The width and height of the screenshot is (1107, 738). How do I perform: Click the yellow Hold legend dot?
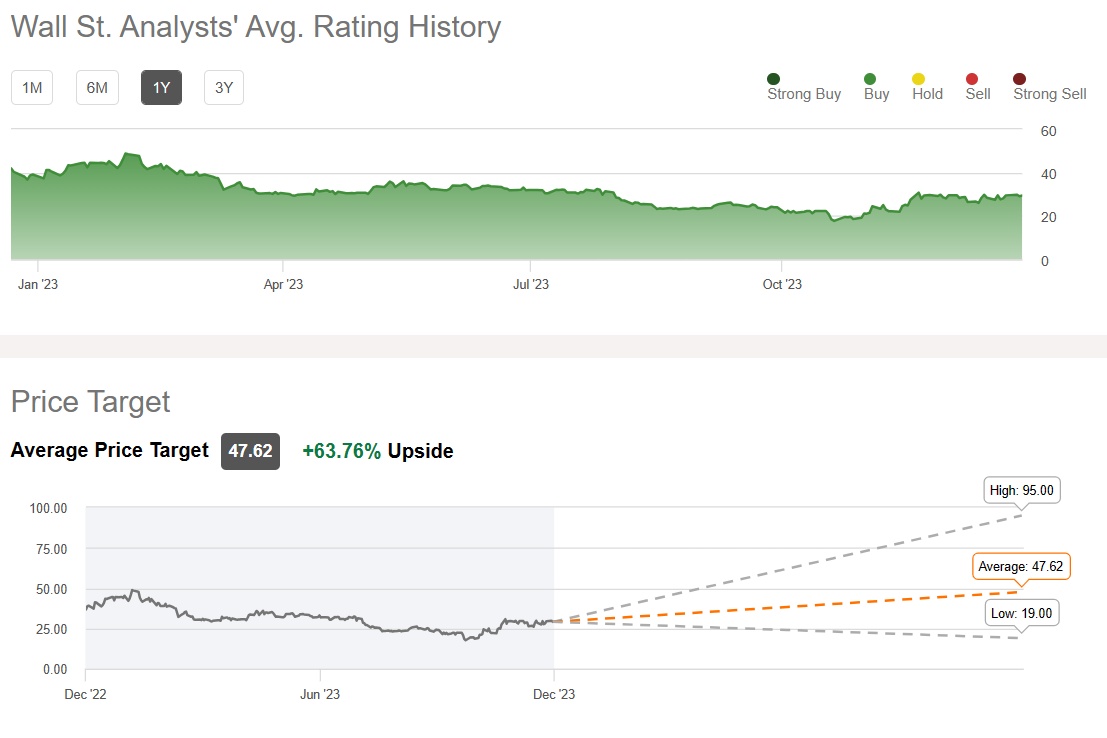918,79
